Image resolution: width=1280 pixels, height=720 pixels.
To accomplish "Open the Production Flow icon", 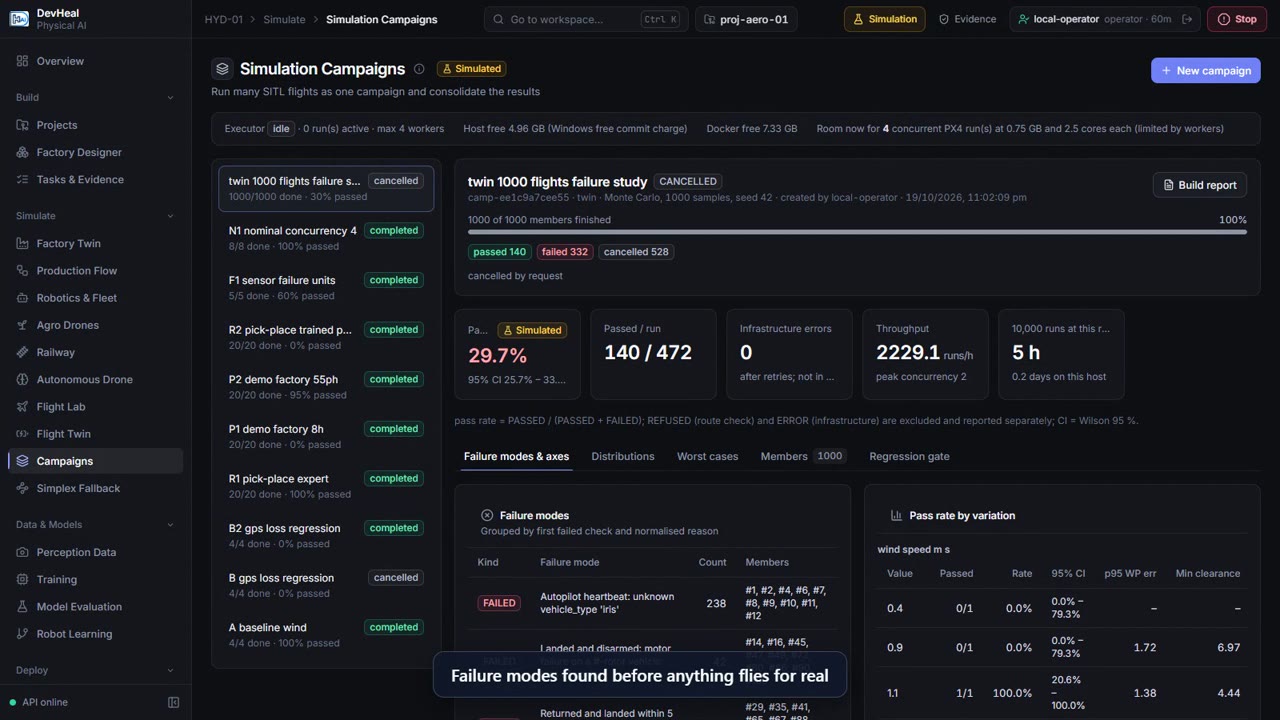I will [x=22, y=270].
